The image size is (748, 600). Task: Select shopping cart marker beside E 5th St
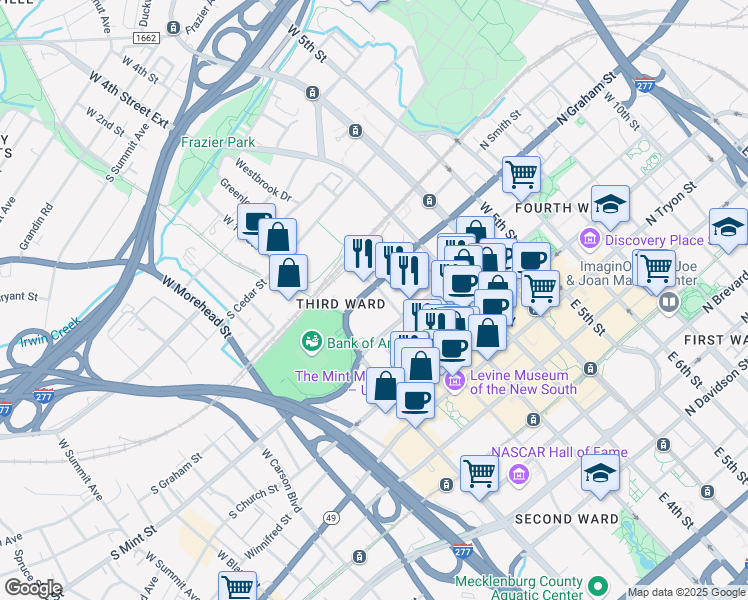(540, 289)
